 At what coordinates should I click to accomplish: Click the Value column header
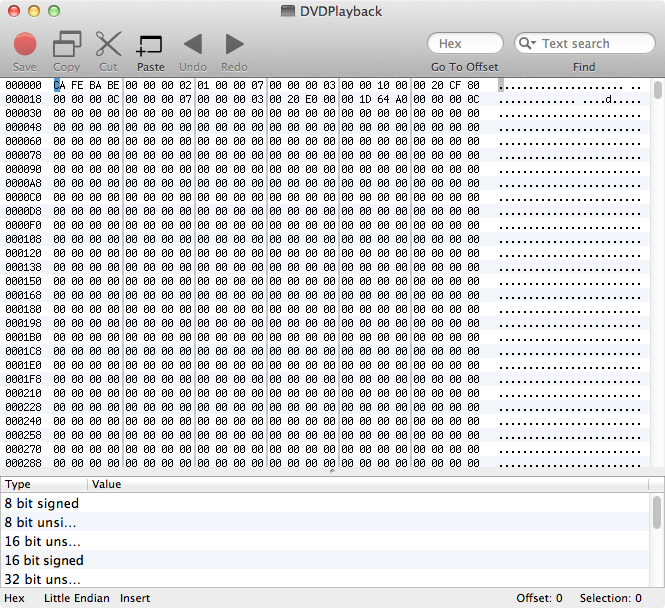pyautogui.click(x=370, y=484)
